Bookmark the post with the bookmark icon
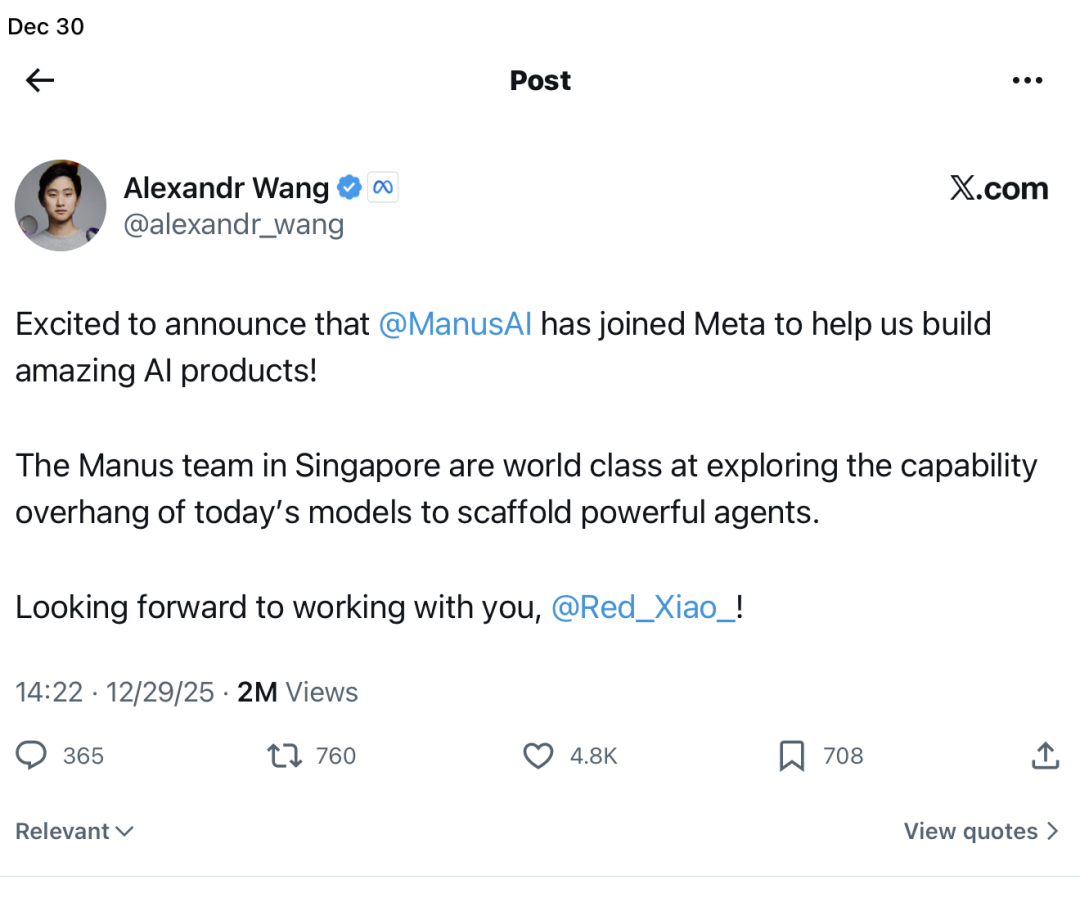This screenshot has height=898, width=1080. click(x=791, y=756)
